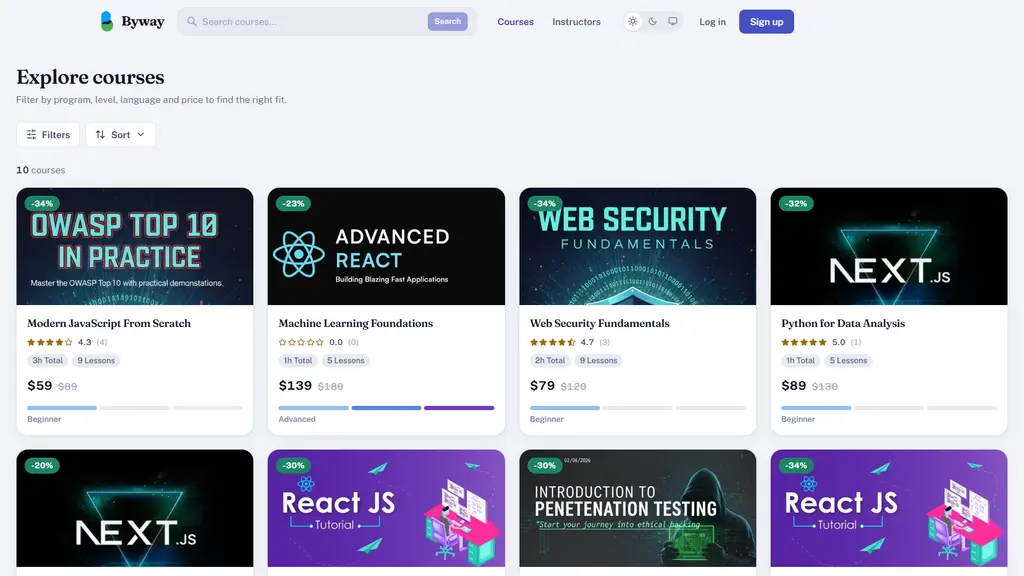Open Next.js thumbnail with -20% badge
This screenshot has width=1024, height=576.
click(x=135, y=508)
